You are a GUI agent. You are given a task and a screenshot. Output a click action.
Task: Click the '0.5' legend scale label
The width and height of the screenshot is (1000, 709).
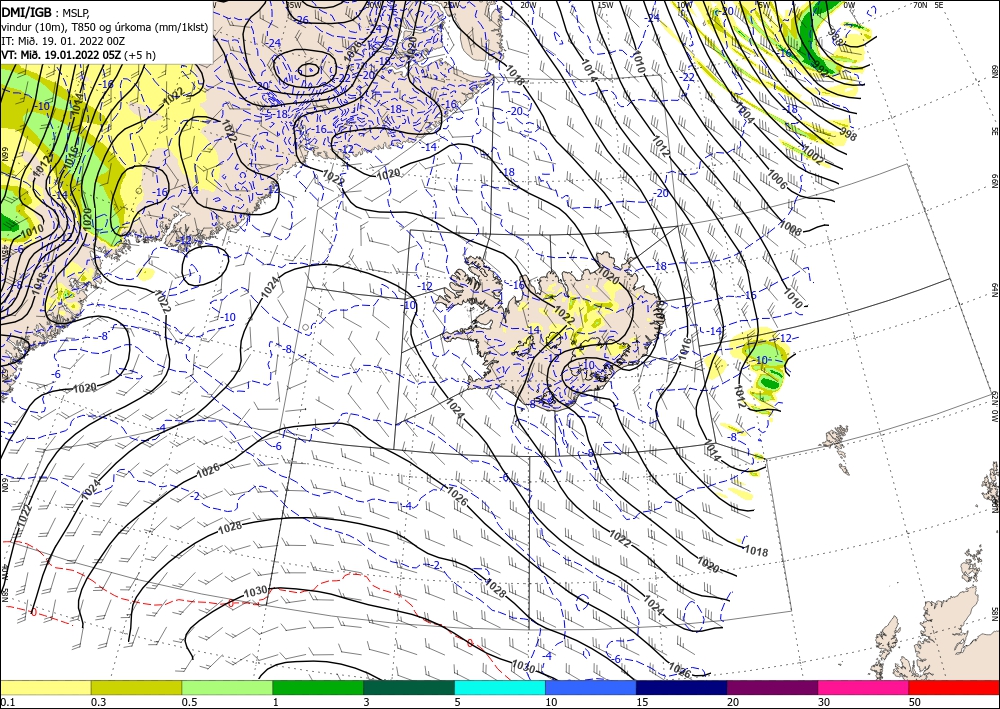[189, 702]
